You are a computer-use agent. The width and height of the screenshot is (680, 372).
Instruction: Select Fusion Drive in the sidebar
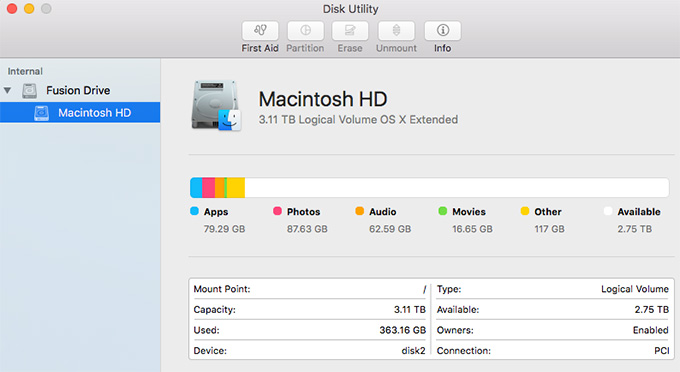coord(78,91)
